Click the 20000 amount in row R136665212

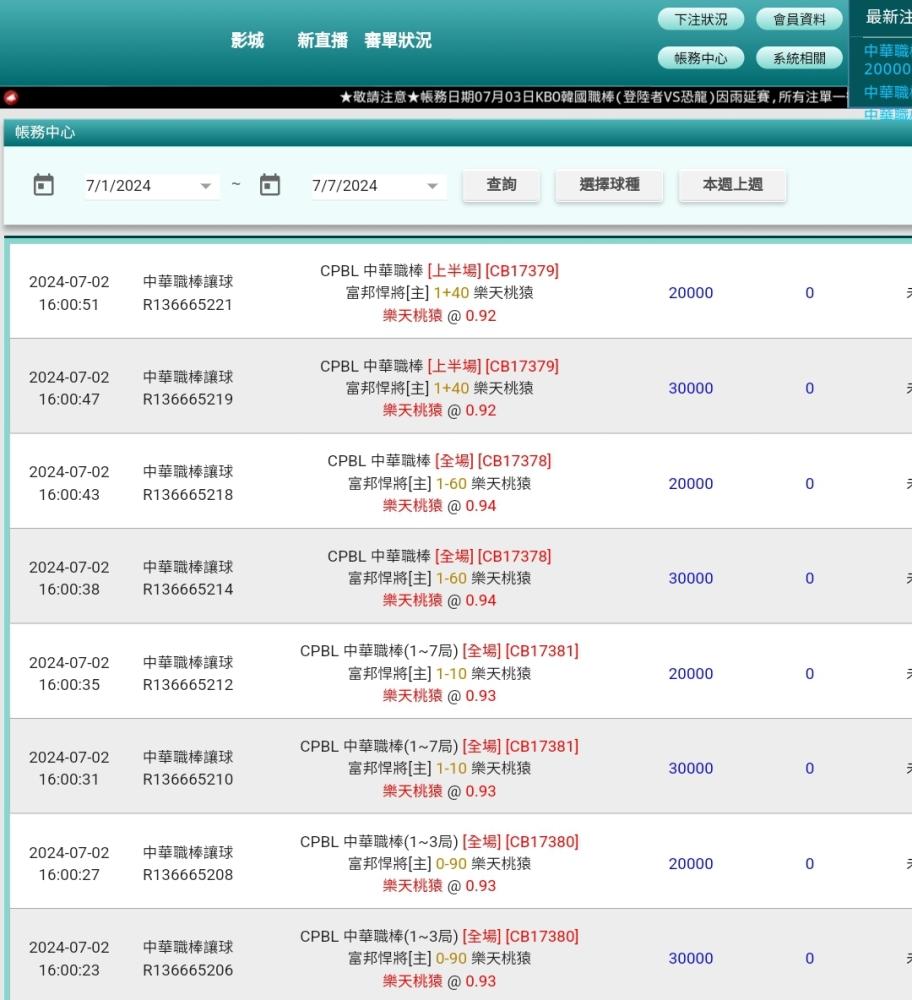[691, 673]
